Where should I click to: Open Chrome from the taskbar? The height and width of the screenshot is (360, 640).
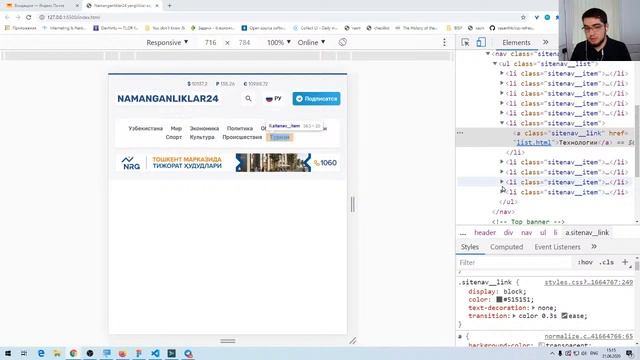click(73, 353)
